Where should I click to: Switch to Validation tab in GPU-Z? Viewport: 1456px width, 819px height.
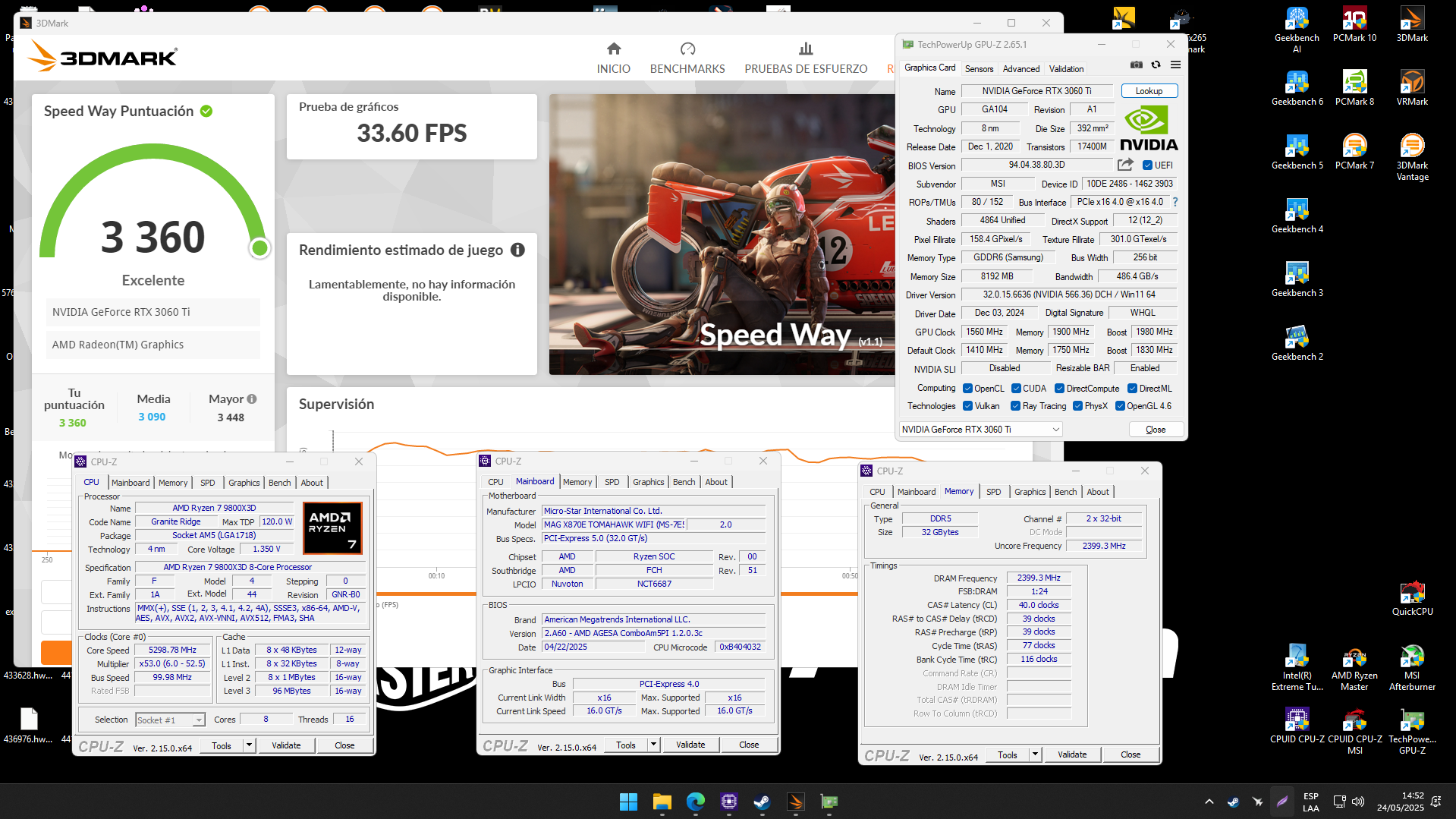1066,69
